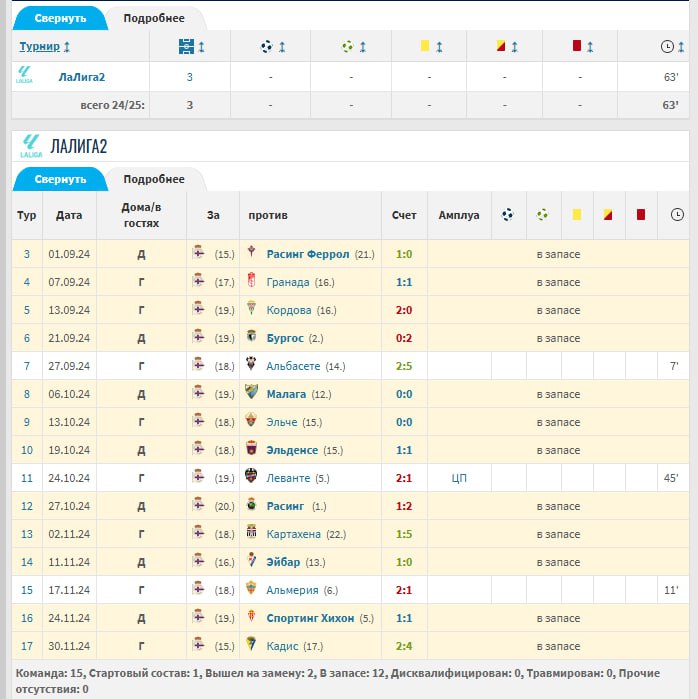Click yellow card icon in tournament summary header

425,46
